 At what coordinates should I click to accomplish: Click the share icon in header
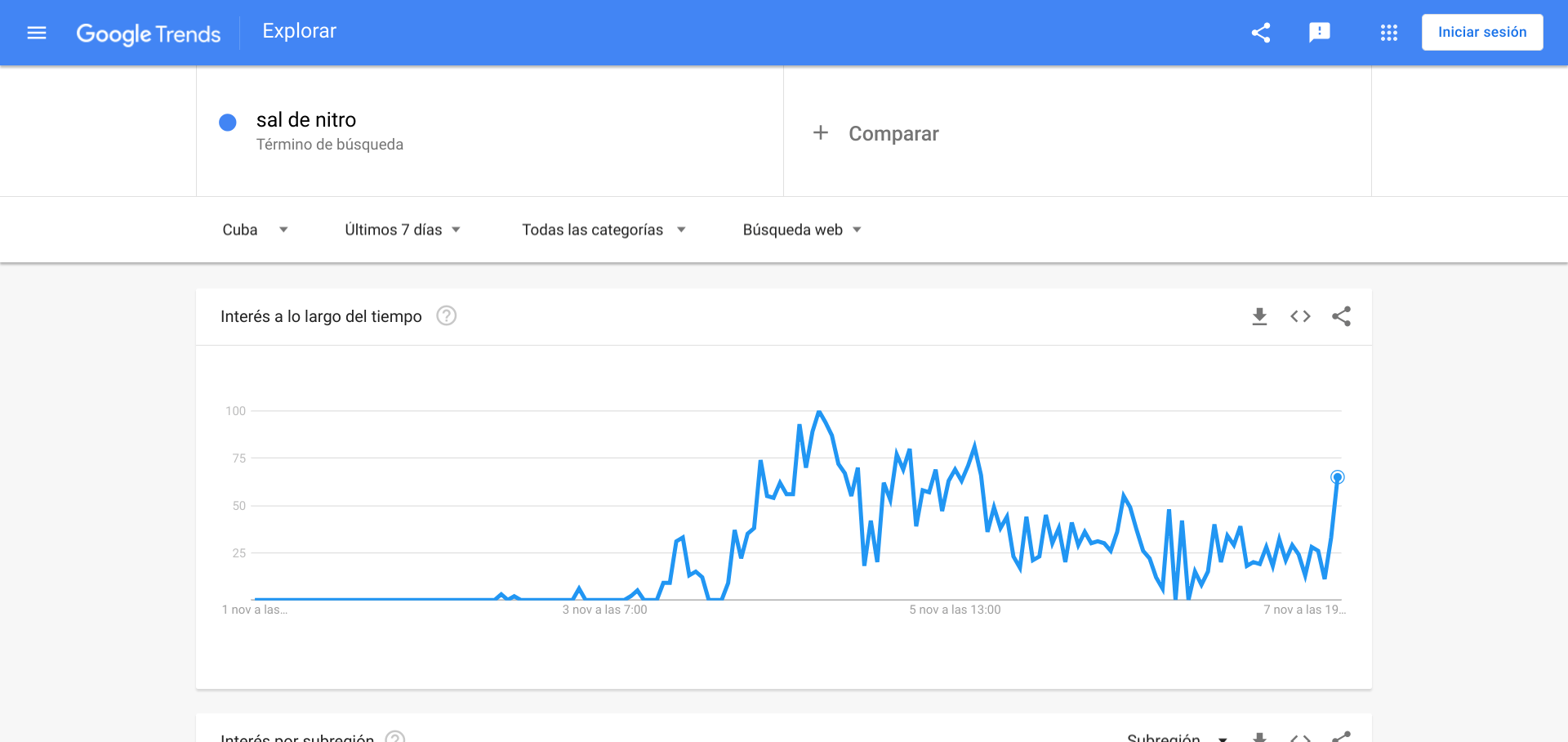(1261, 33)
